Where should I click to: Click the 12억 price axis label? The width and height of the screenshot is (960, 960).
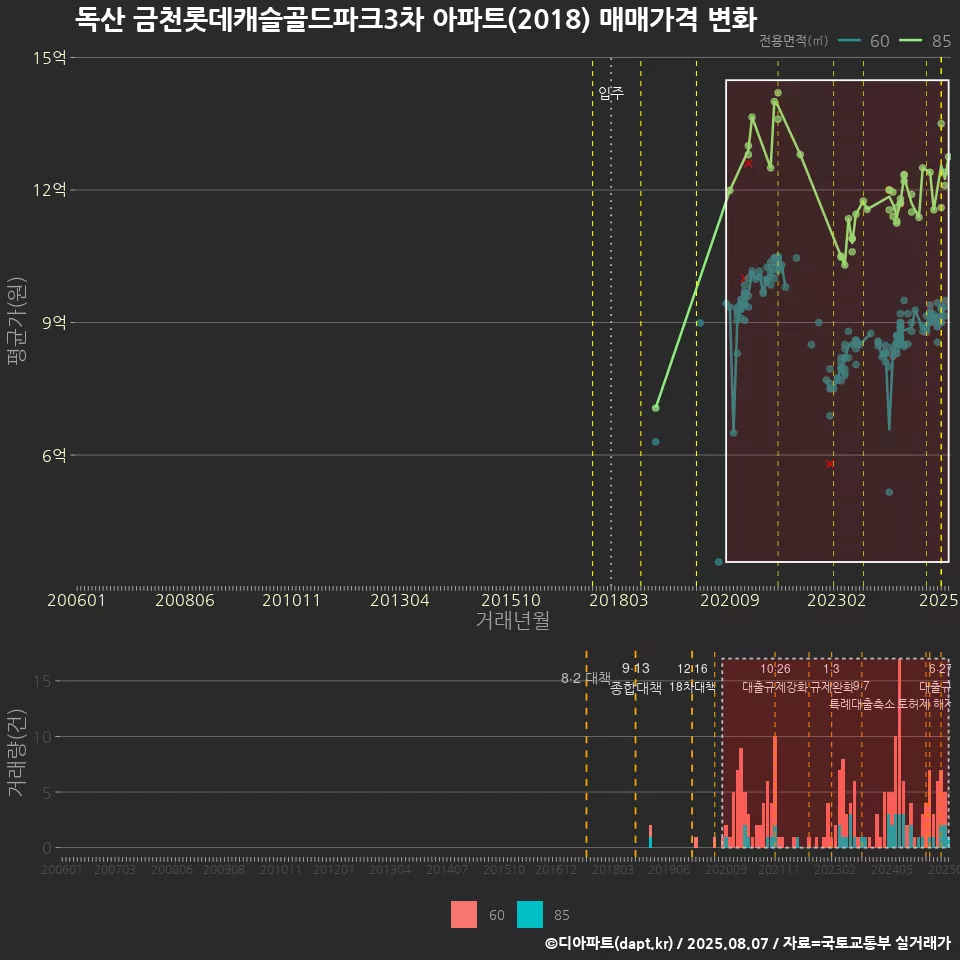coord(49,190)
